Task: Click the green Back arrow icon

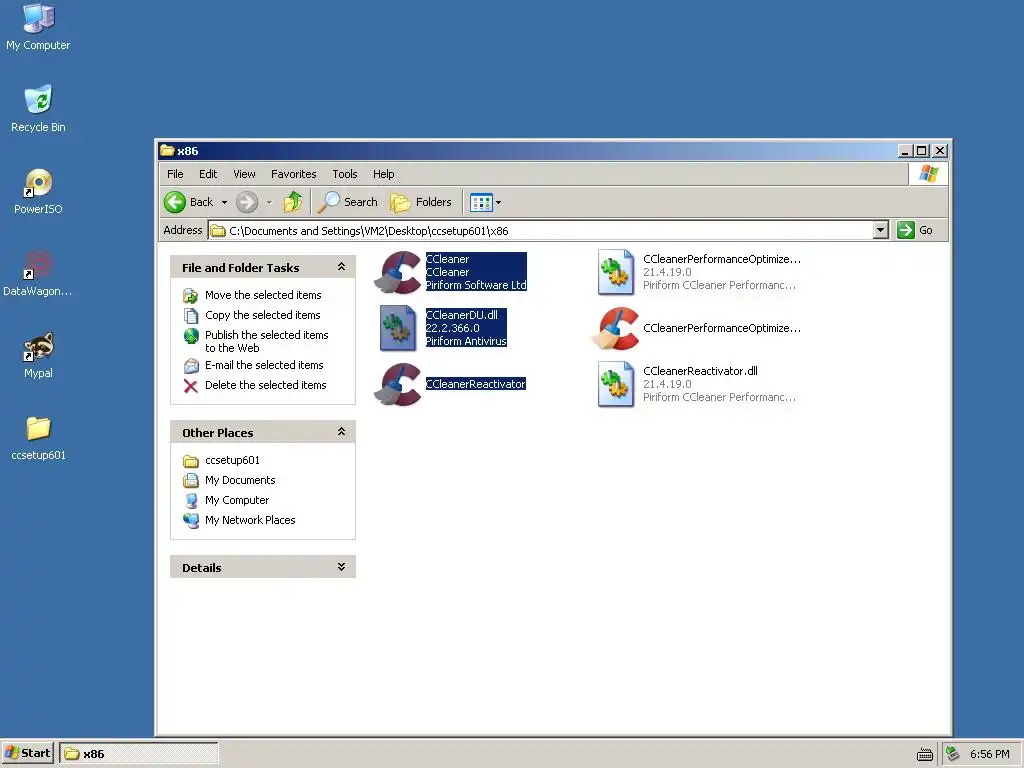Action: [175, 202]
